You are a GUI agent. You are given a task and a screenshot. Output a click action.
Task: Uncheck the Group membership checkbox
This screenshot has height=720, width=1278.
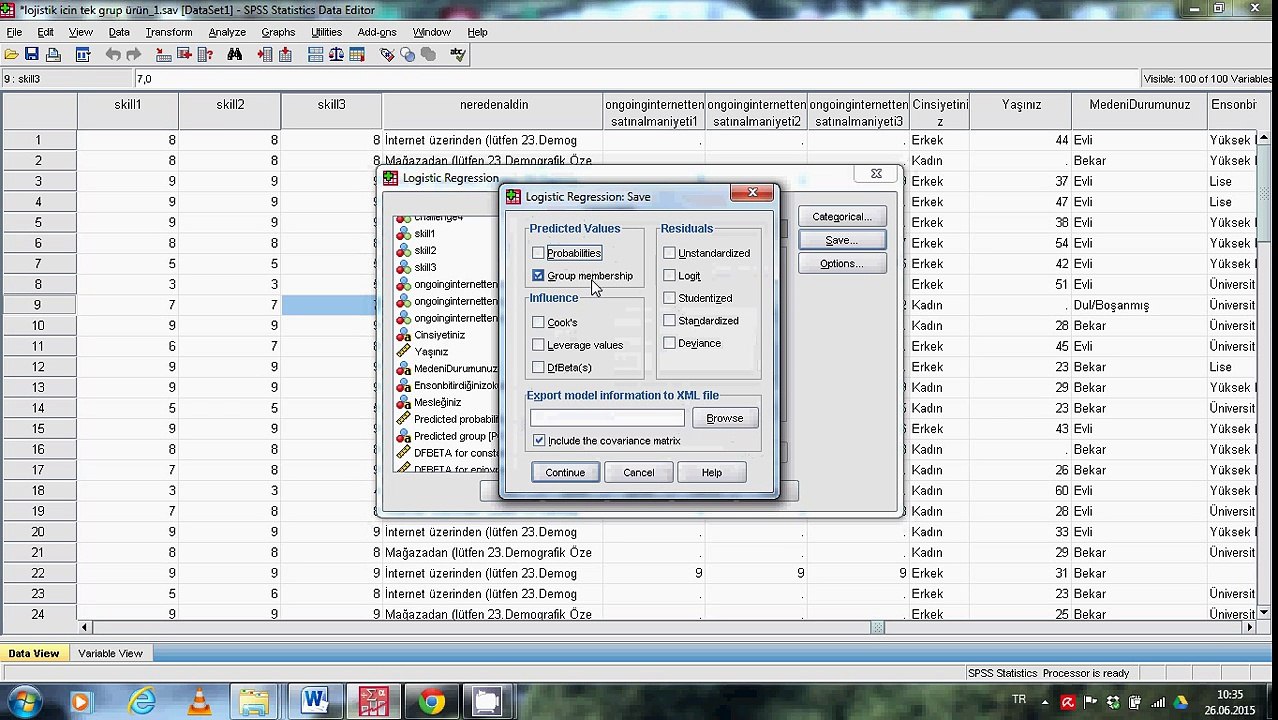point(538,275)
